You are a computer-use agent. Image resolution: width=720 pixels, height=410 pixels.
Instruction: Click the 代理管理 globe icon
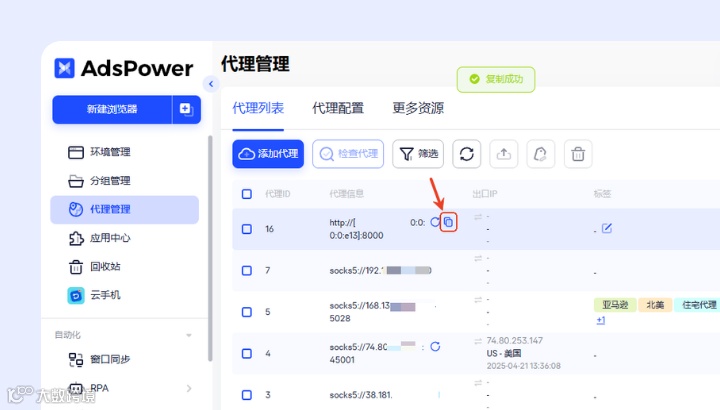[x=76, y=209]
